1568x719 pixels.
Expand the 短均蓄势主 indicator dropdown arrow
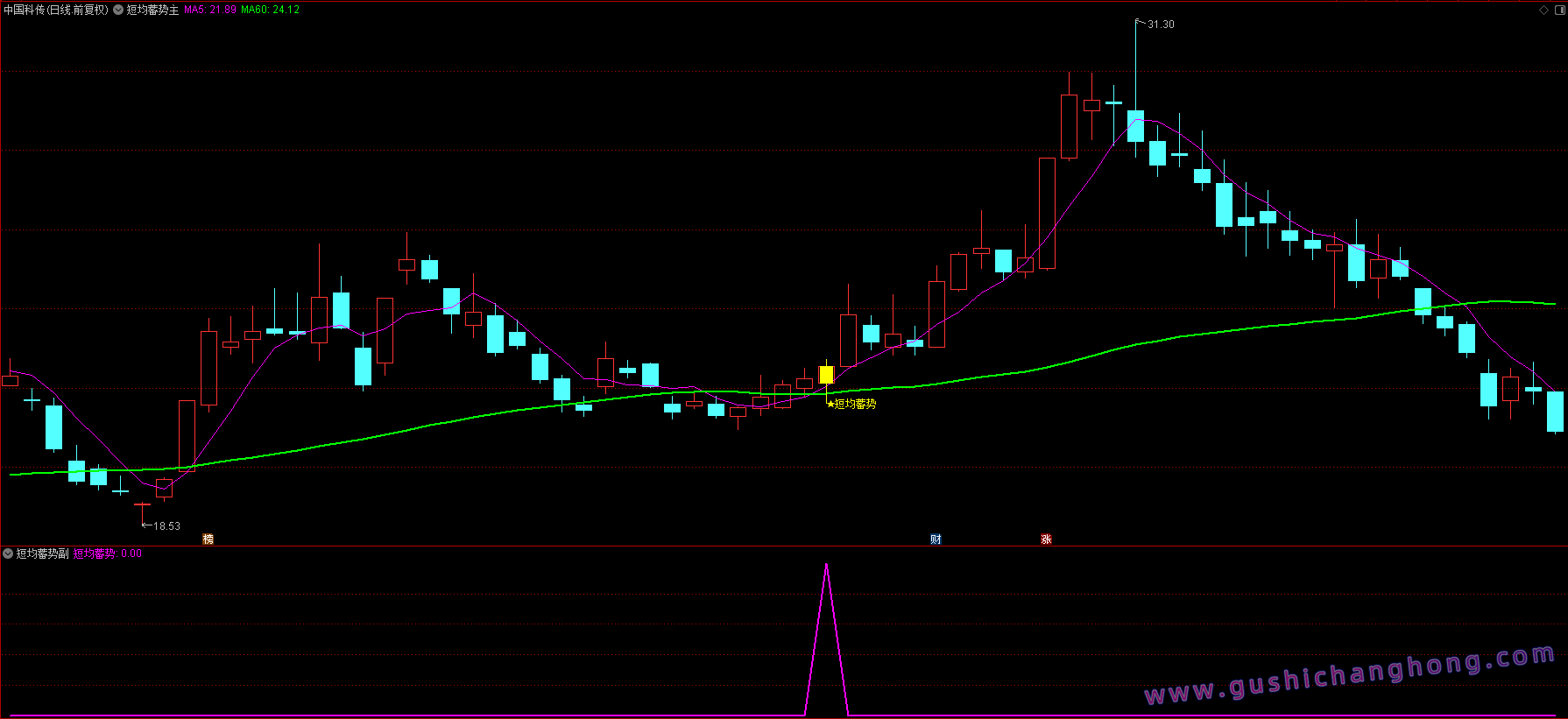tap(118, 10)
